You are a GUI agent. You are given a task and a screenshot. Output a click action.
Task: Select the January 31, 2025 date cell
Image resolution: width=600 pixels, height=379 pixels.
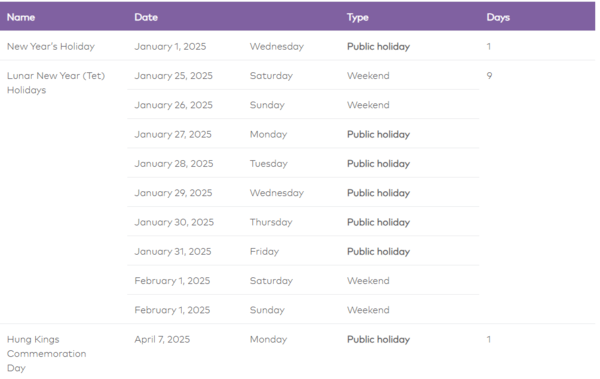[x=173, y=252]
